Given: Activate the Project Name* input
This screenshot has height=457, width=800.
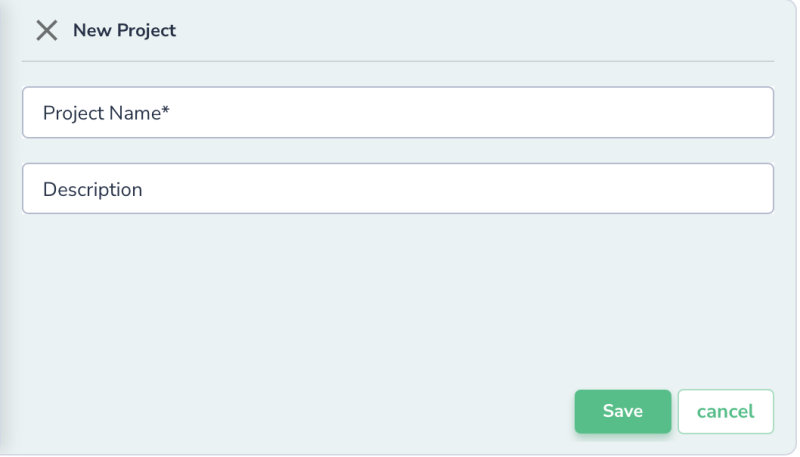Looking at the screenshot, I should (x=398, y=112).
